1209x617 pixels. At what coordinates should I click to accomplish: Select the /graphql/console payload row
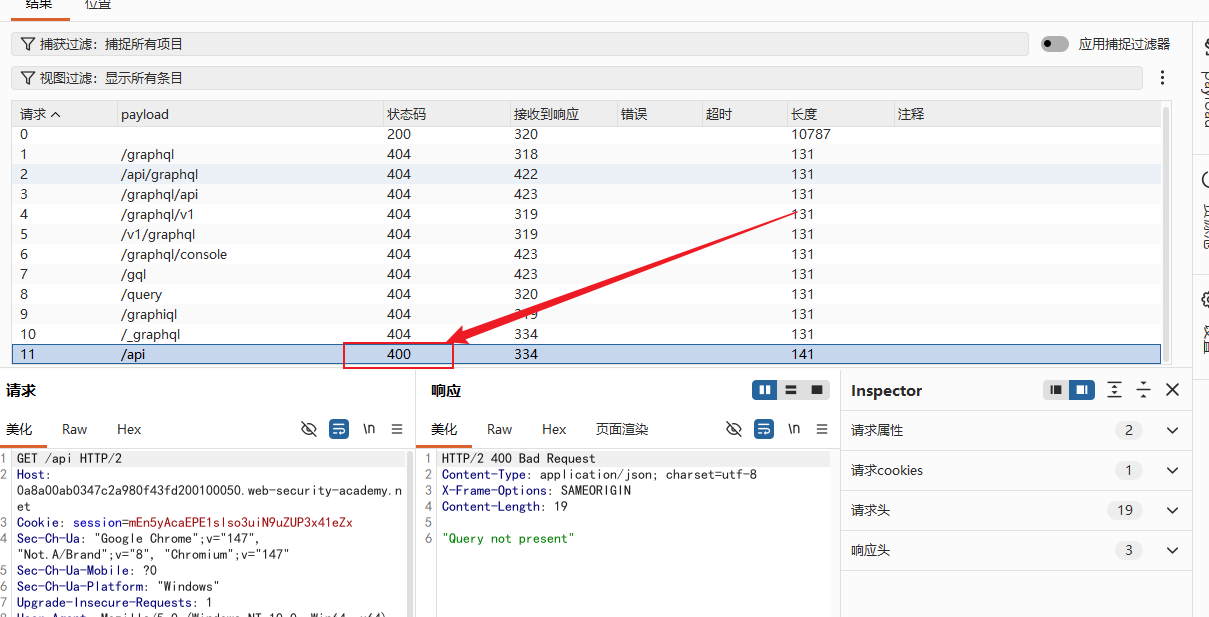pos(586,254)
